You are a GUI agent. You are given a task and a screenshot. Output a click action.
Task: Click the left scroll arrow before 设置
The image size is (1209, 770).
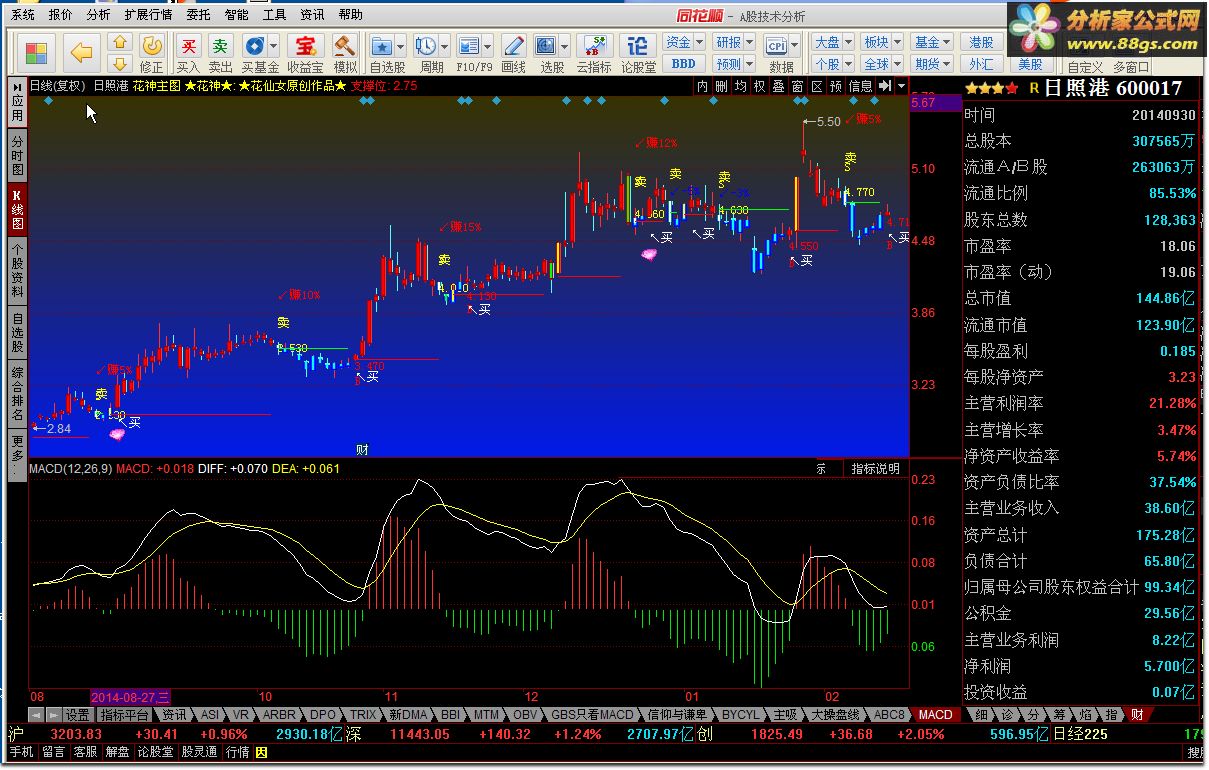pyautogui.click(x=36, y=714)
